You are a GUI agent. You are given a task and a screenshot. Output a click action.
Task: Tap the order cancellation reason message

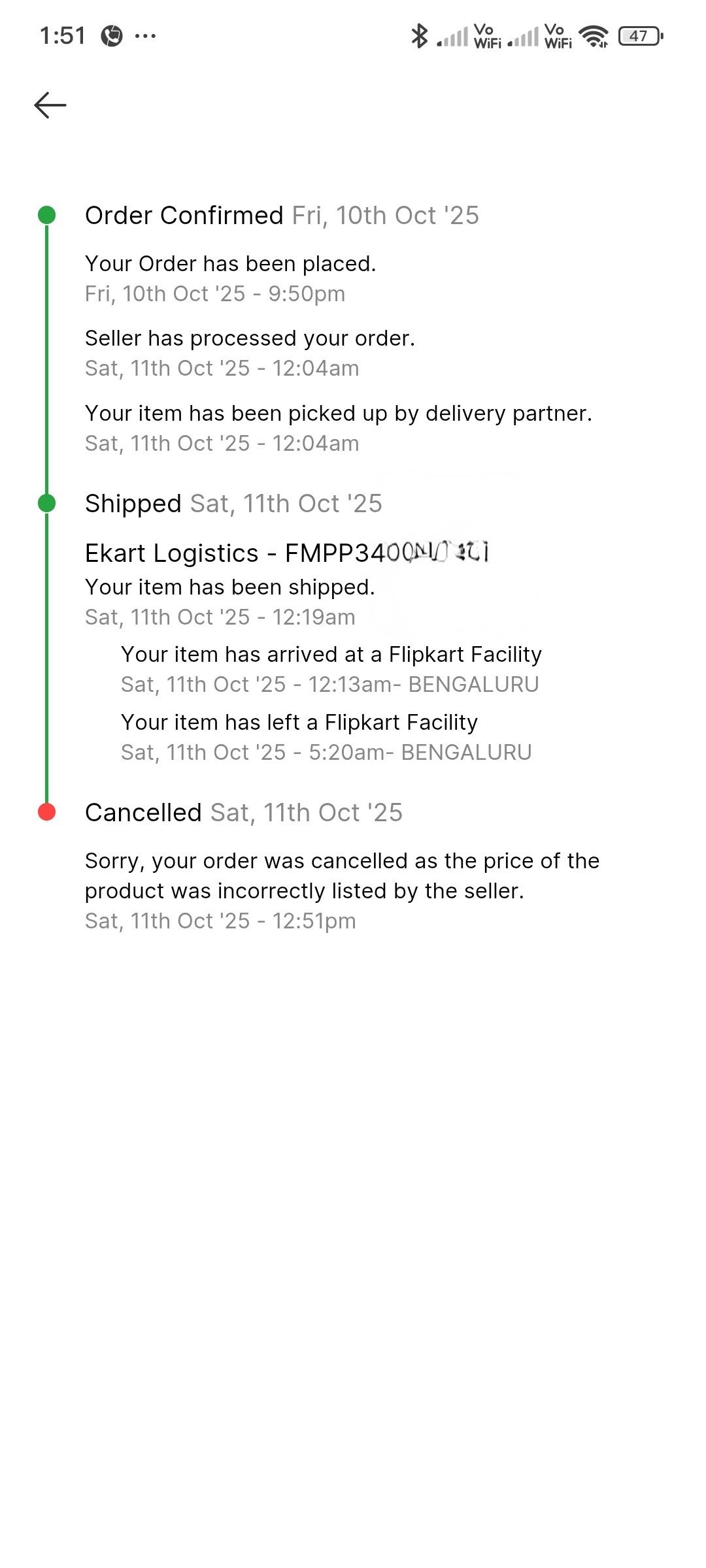point(342,876)
